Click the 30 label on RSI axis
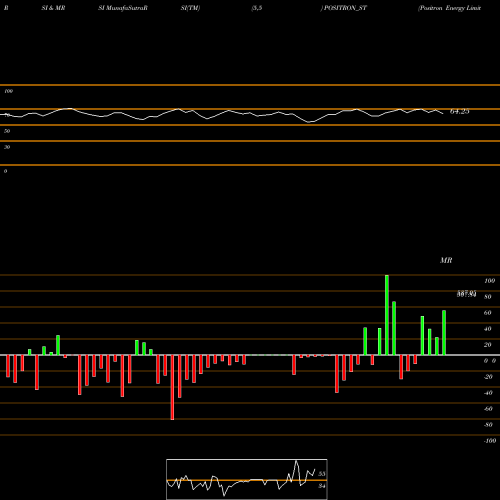The image size is (500, 500). [7, 147]
